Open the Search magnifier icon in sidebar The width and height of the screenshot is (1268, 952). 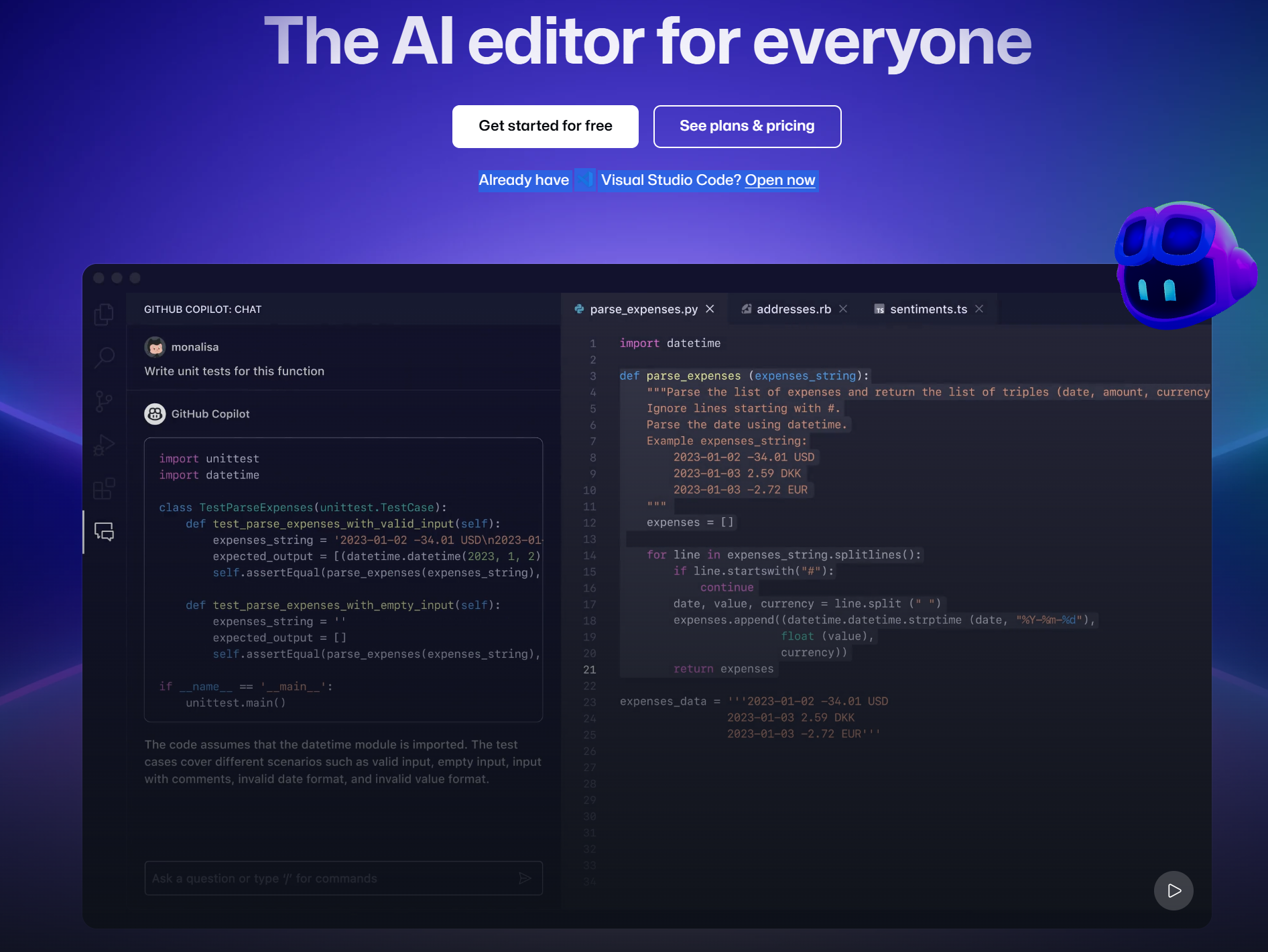click(x=104, y=358)
